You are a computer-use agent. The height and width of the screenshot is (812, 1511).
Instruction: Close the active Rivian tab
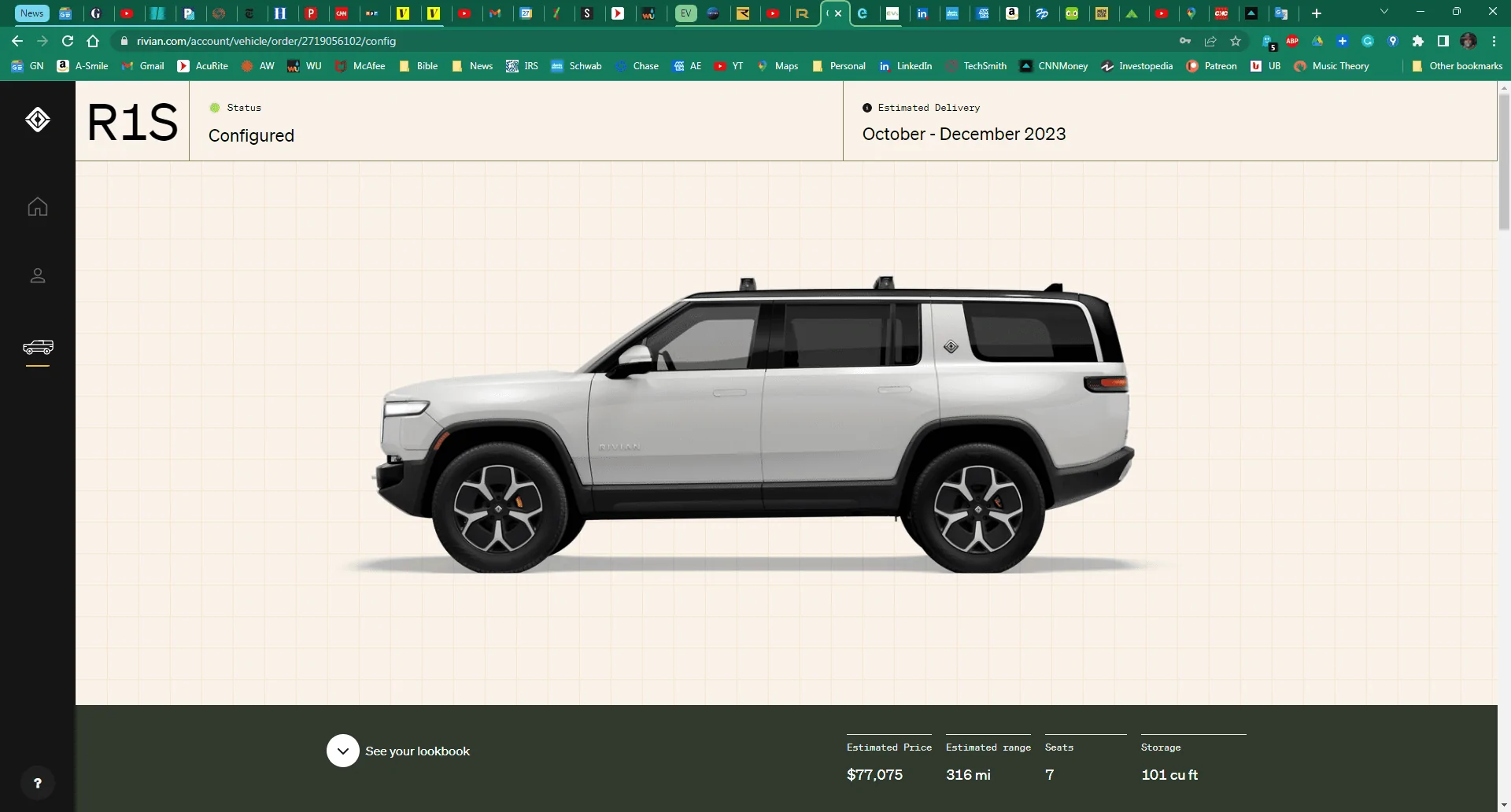point(839,13)
